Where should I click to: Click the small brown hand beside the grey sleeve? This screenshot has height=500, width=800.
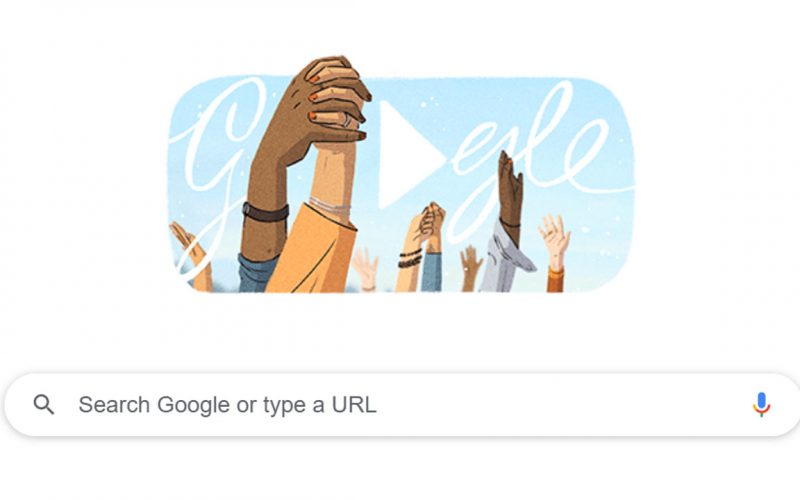(470, 266)
